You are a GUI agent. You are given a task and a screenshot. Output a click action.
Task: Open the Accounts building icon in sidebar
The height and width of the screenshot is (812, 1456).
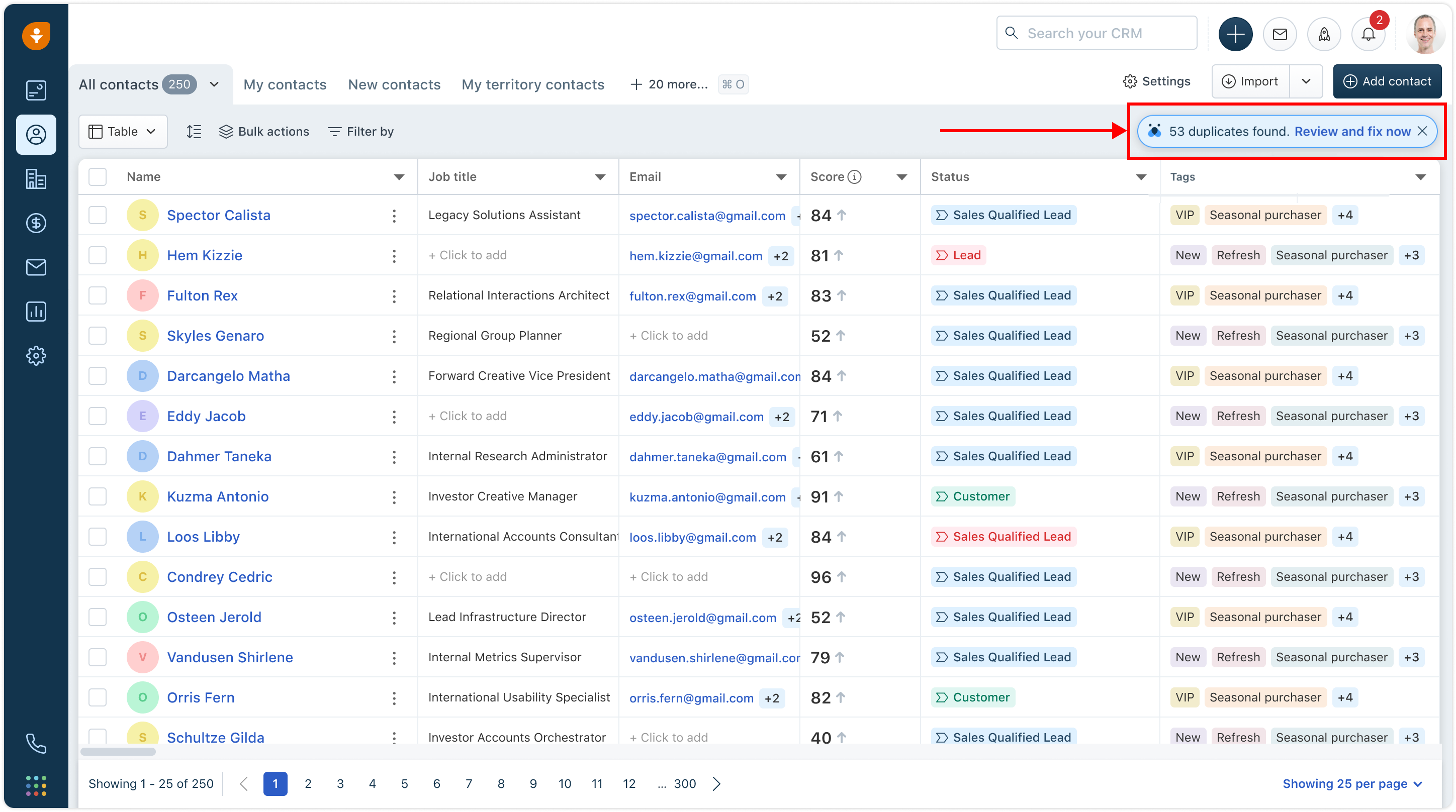click(x=36, y=179)
